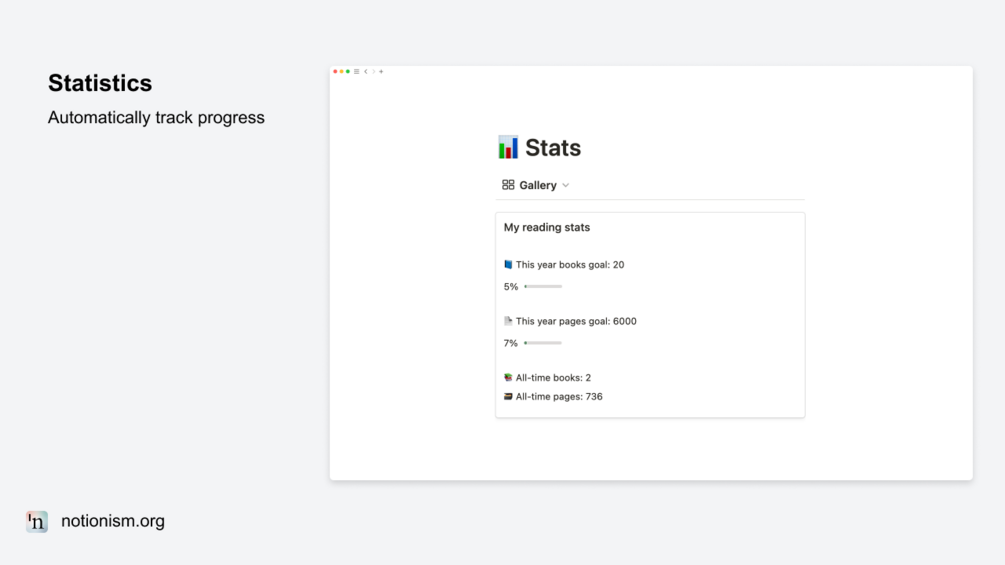This screenshot has height=565, width=1005.
Task: Click the notionism logo icon
Action: [x=37, y=521]
